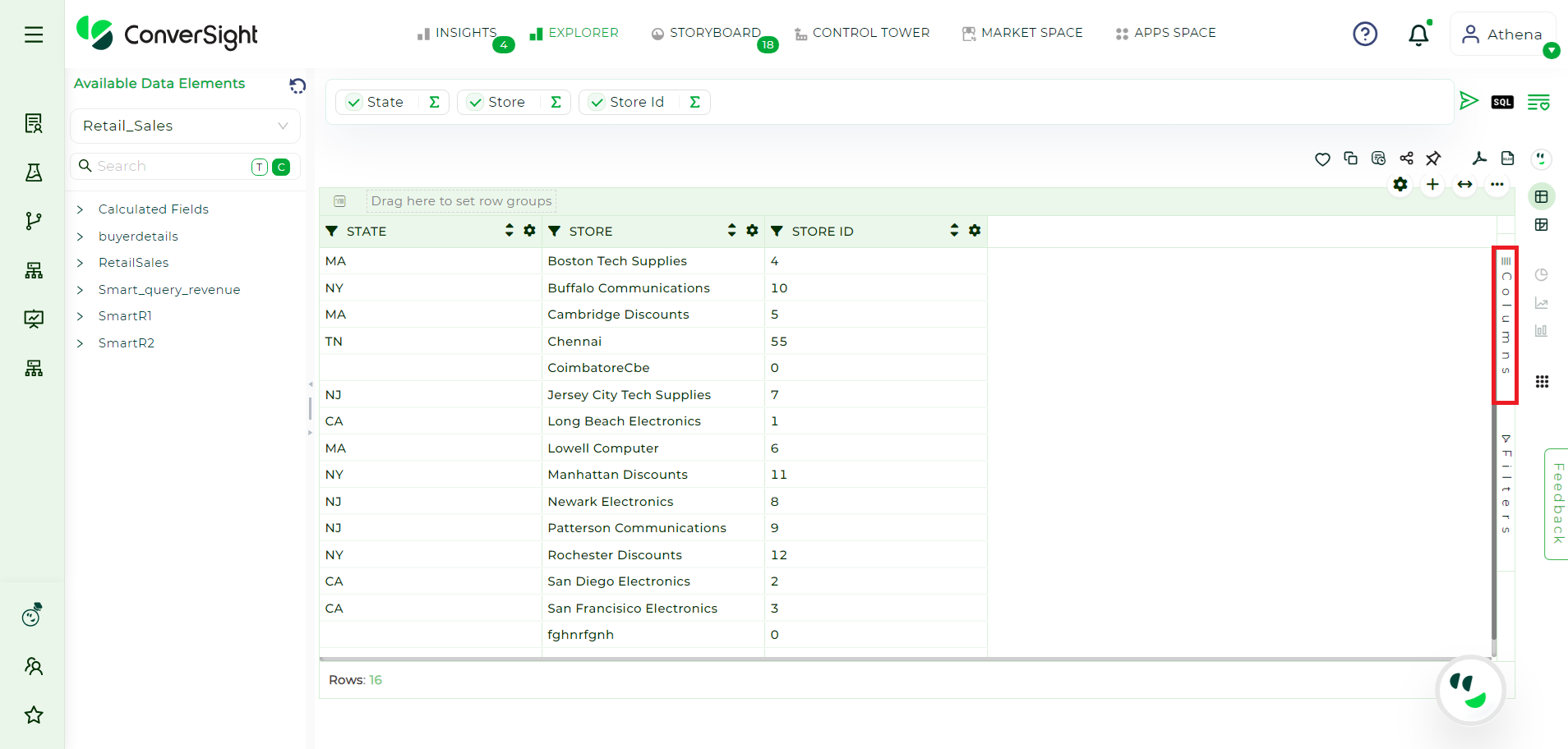Viewport: 1568px width, 749px height.
Task: Open the Athena chatbot bubble
Action: point(1470,690)
